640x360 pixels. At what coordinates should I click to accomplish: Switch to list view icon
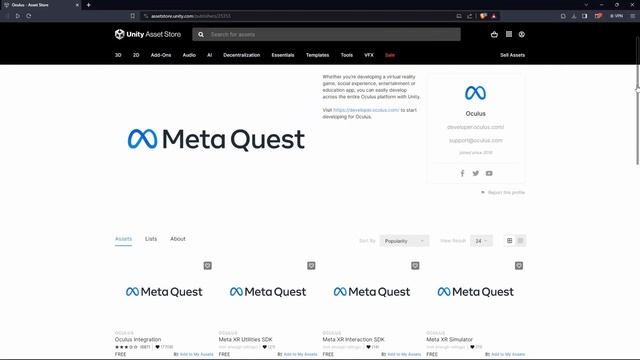pos(520,241)
